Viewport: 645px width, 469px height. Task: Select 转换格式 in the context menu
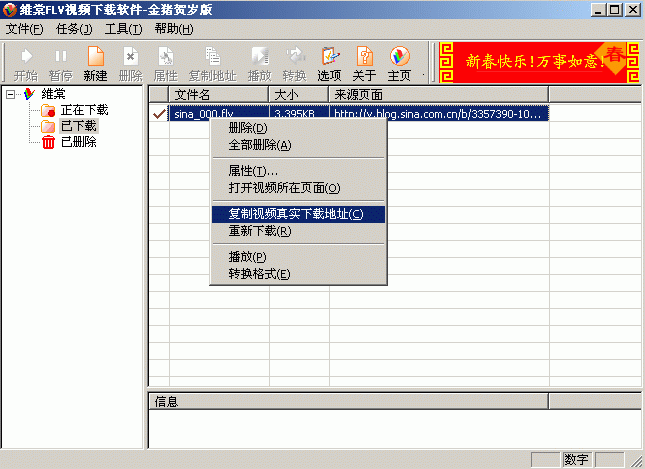point(259,274)
